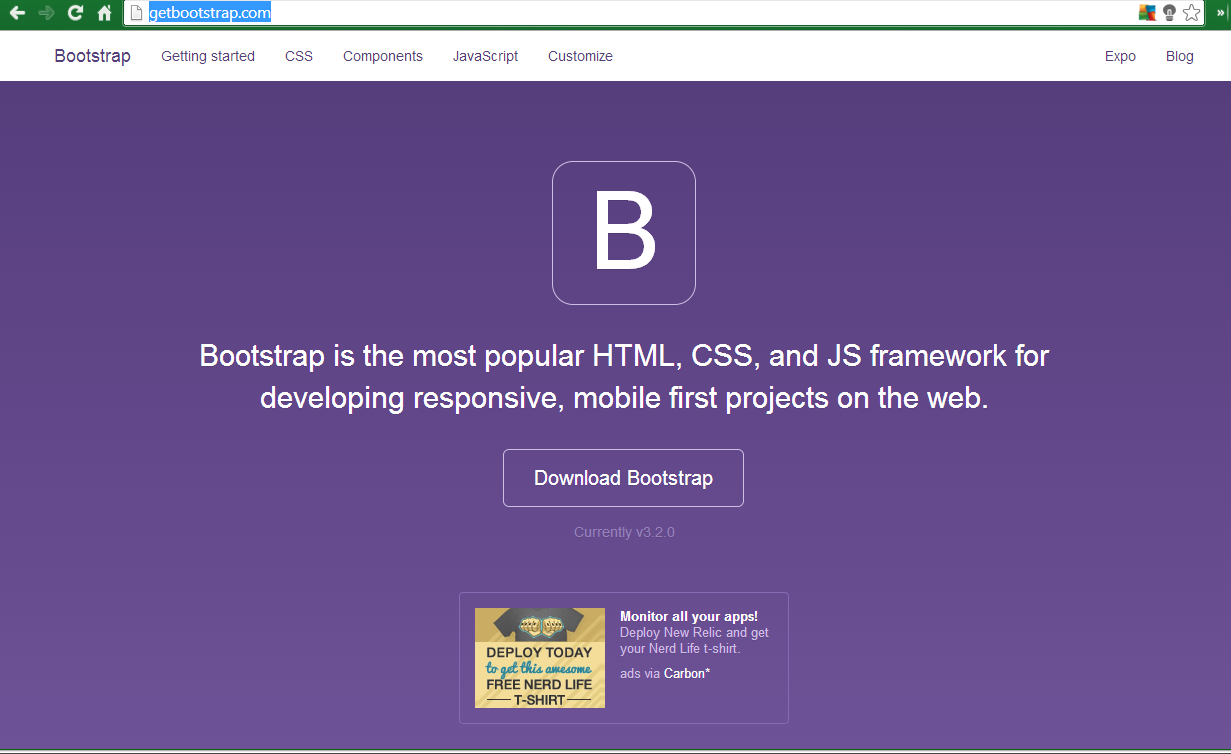Open the Expo link

coord(1119,56)
